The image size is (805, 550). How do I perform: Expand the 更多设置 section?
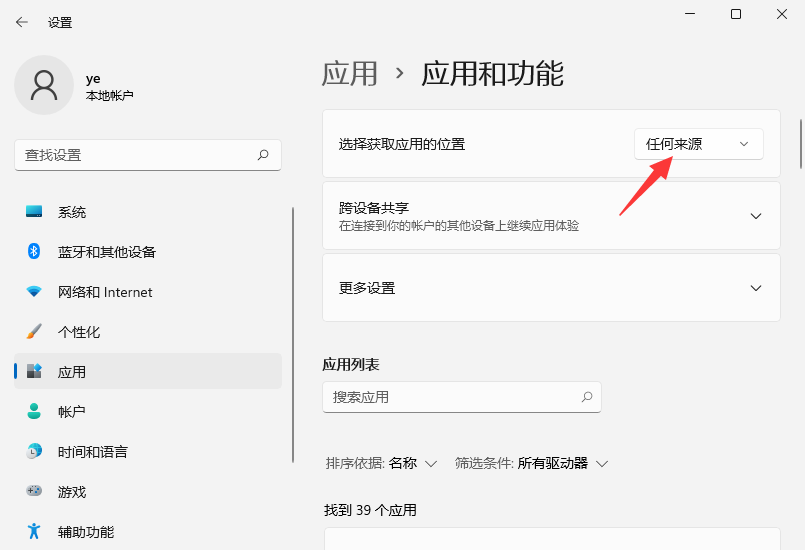(x=755, y=288)
